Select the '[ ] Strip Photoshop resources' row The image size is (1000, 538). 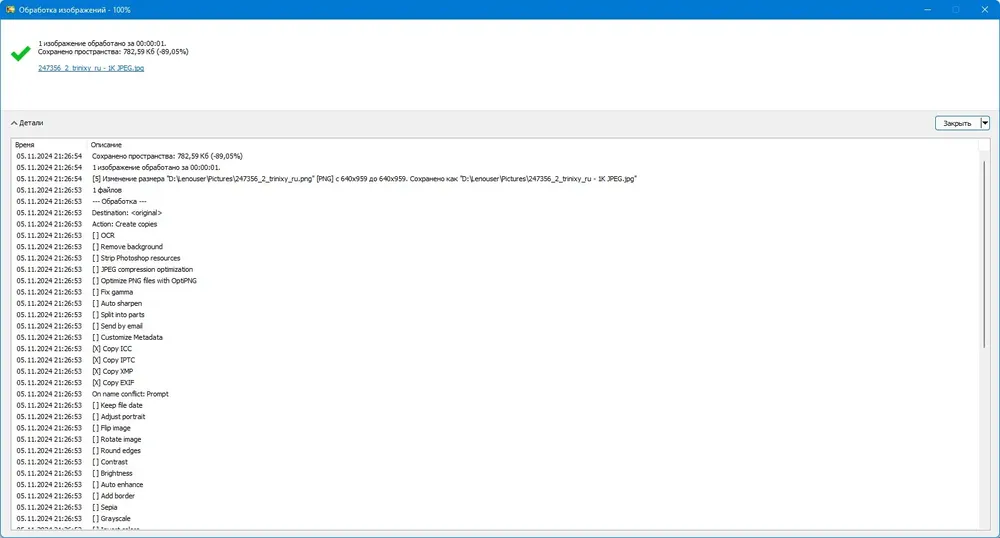pyautogui.click(x=495, y=258)
